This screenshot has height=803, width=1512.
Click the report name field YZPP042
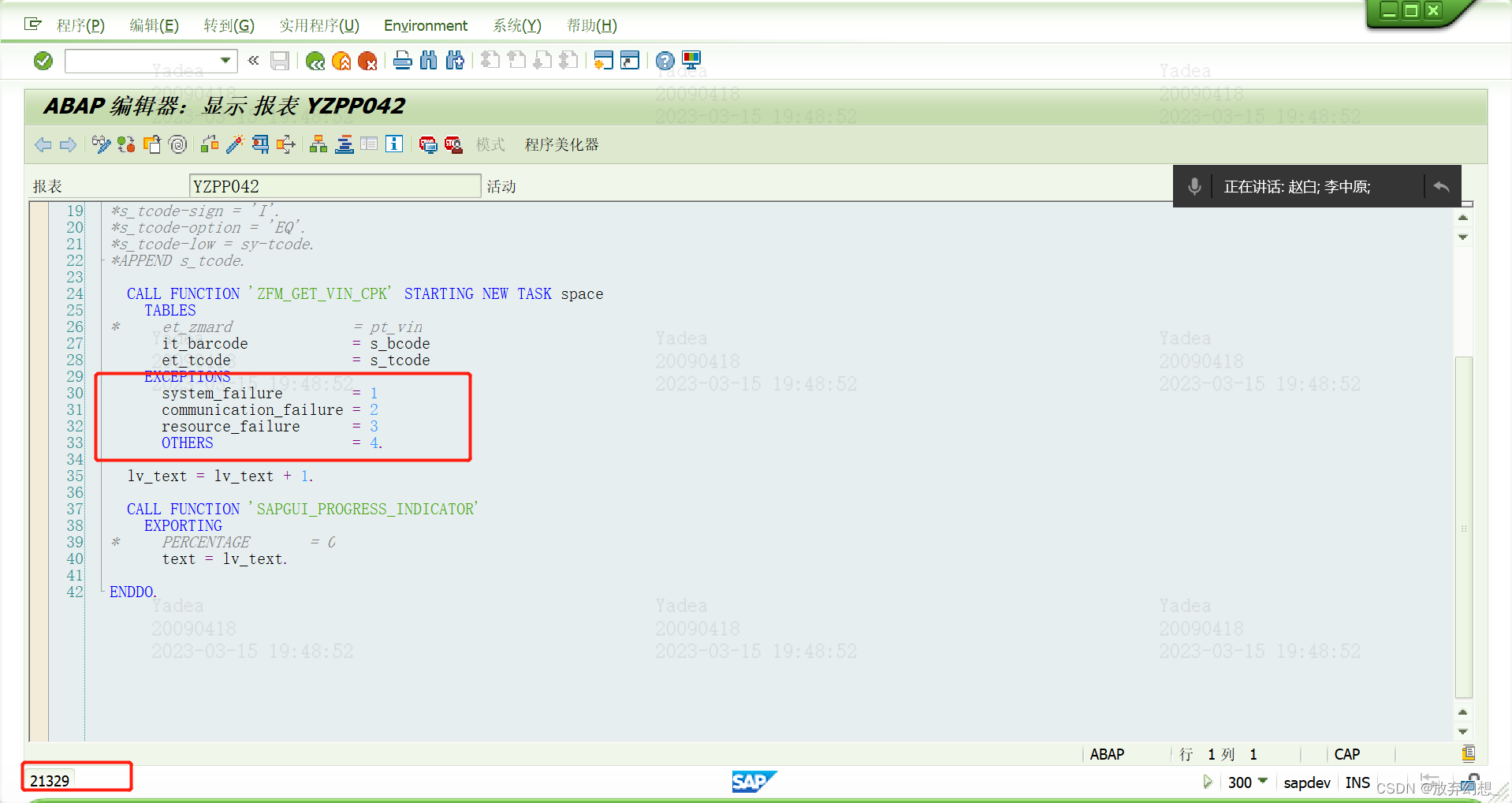point(335,186)
